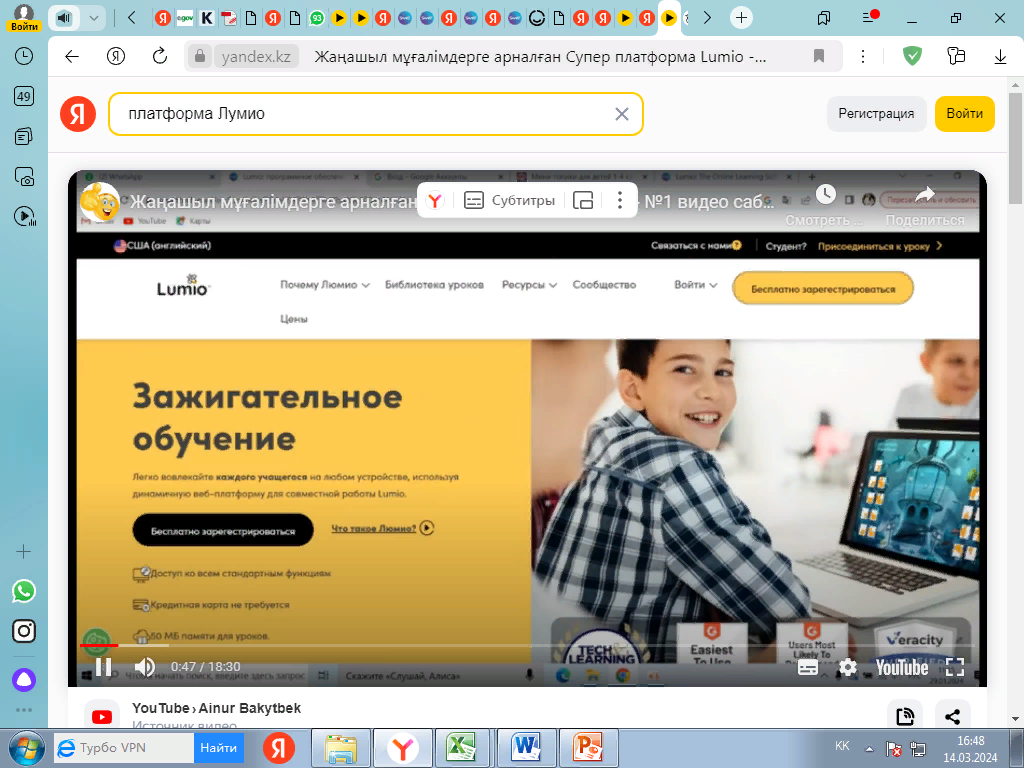Enter fullscreen video mode
This screenshot has height=768, width=1024.
[x=955, y=667]
